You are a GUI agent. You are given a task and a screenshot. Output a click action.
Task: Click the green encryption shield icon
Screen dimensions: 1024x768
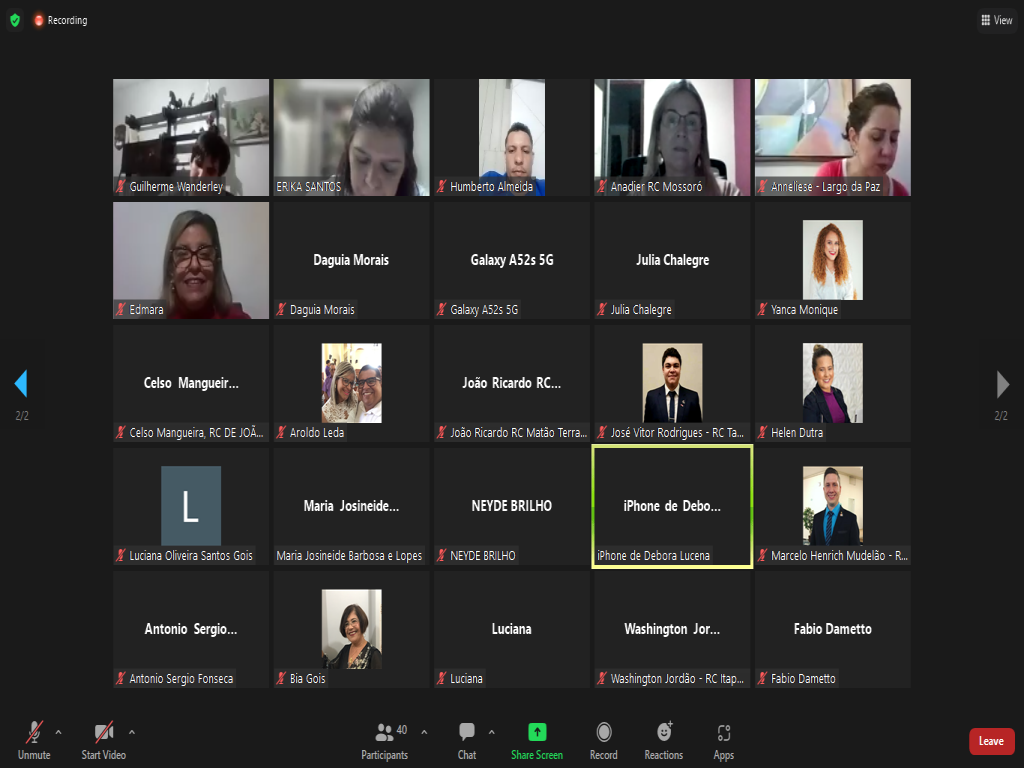14,20
